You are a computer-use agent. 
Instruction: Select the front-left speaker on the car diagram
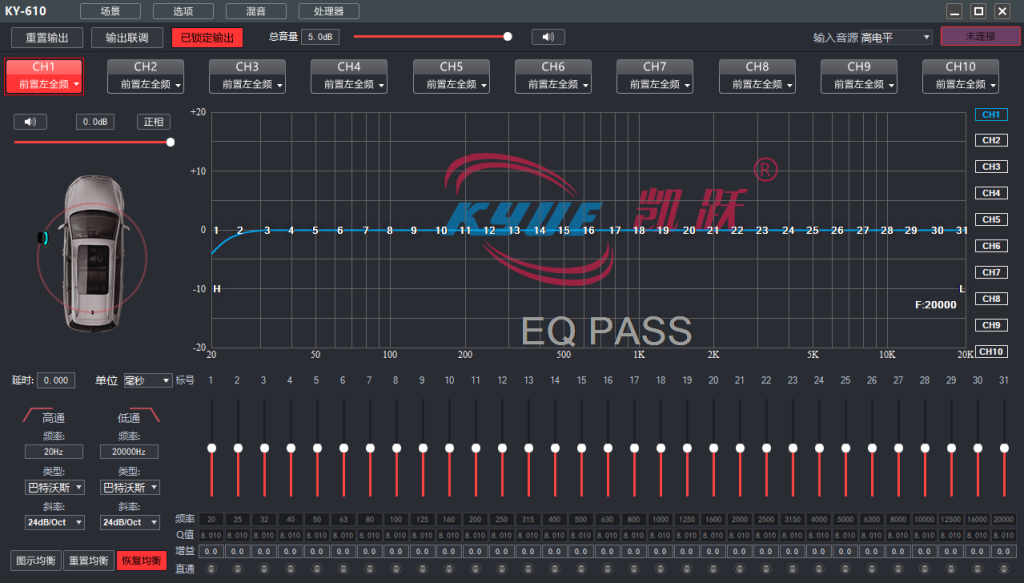pos(44,238)
